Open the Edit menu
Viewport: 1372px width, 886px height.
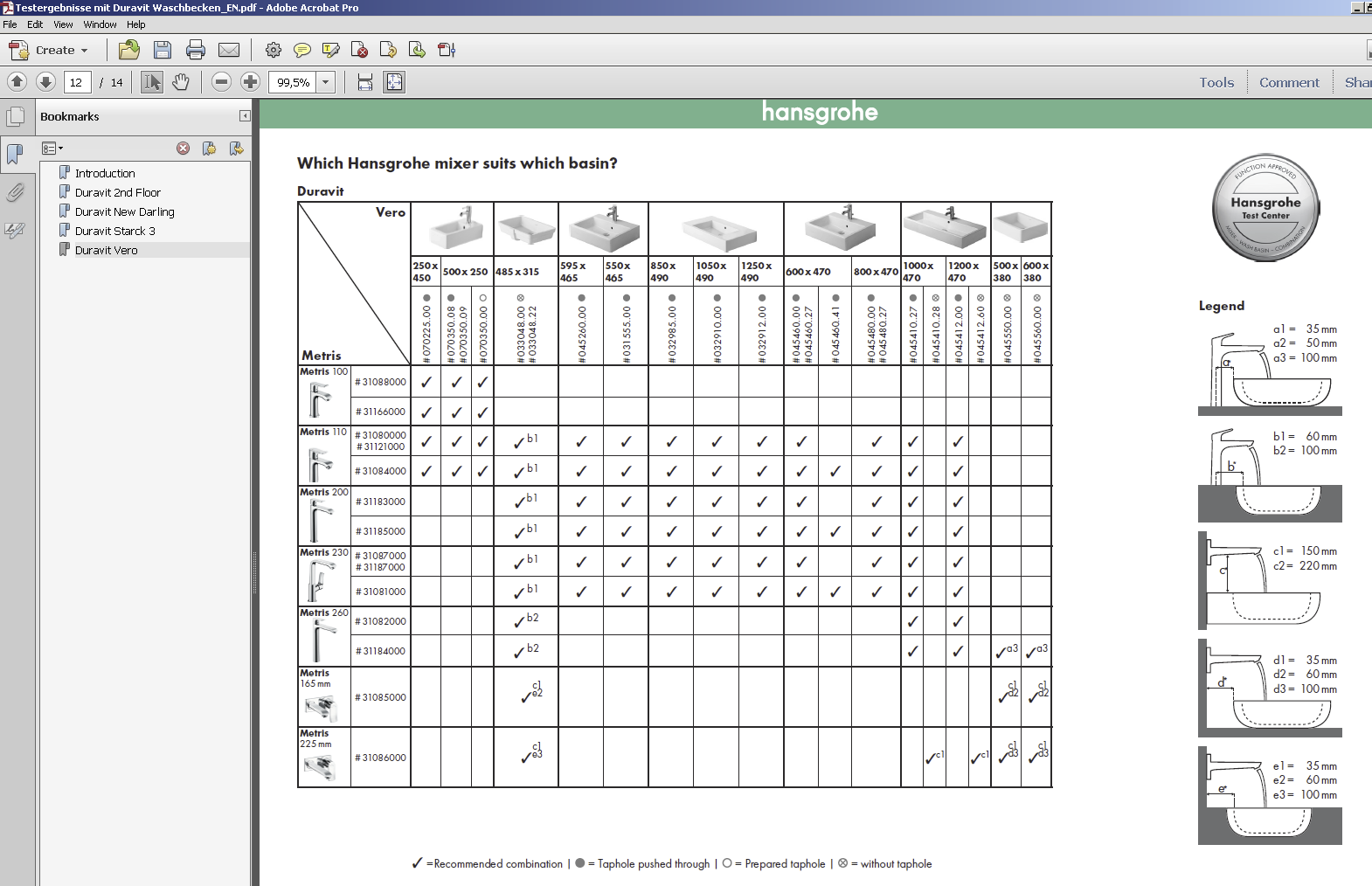click(35, 24)
